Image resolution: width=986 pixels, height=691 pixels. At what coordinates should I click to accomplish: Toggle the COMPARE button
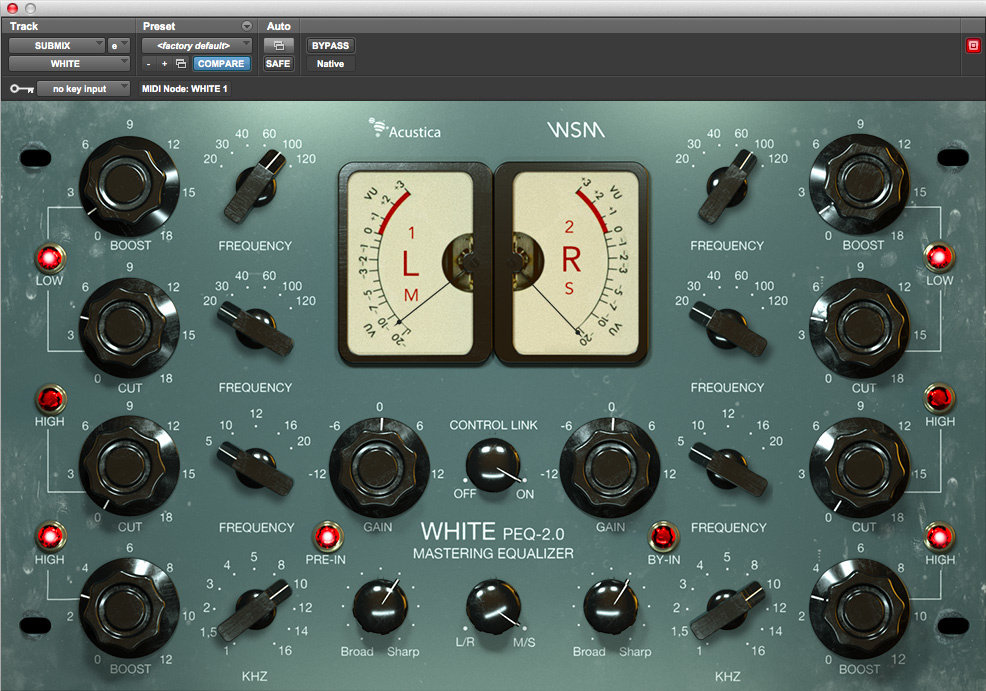pos(221,64)
